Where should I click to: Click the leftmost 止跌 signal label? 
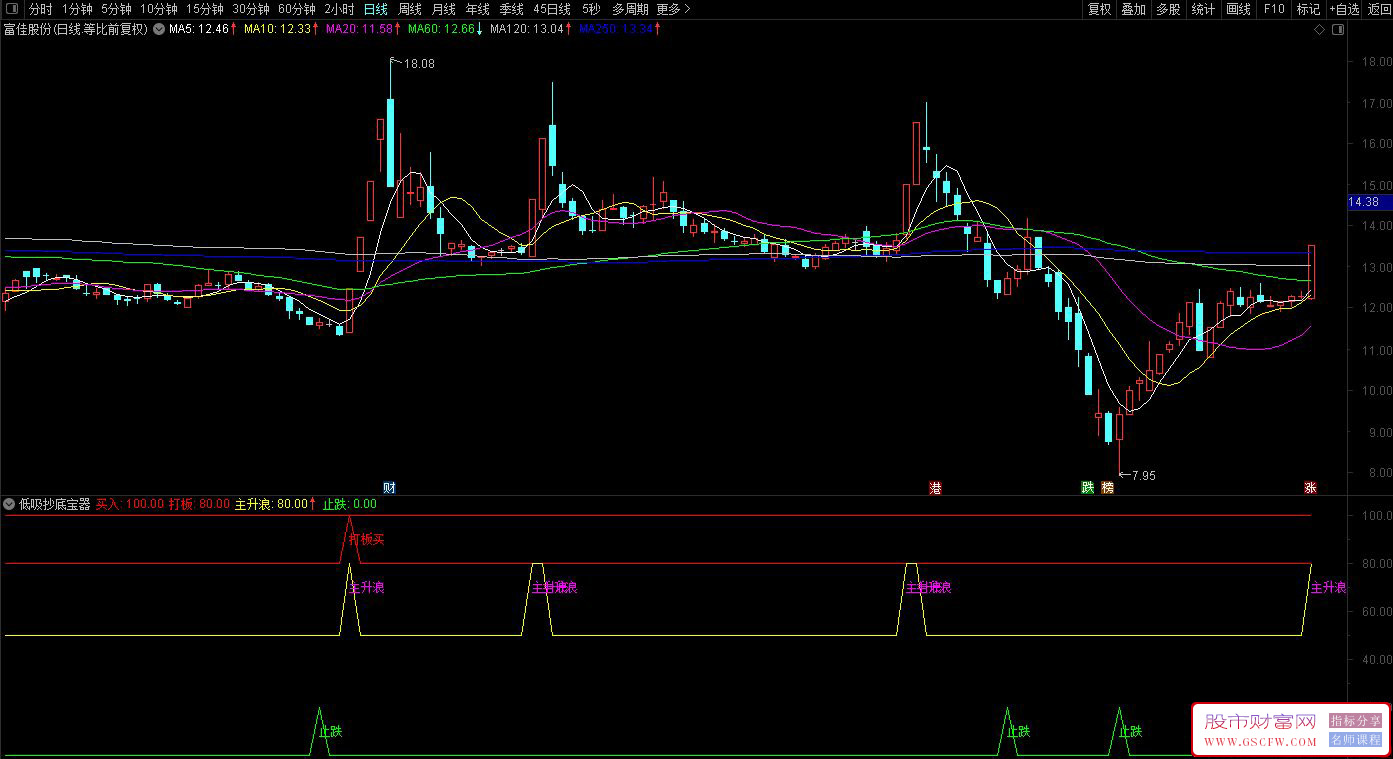[x=330, y=731]
